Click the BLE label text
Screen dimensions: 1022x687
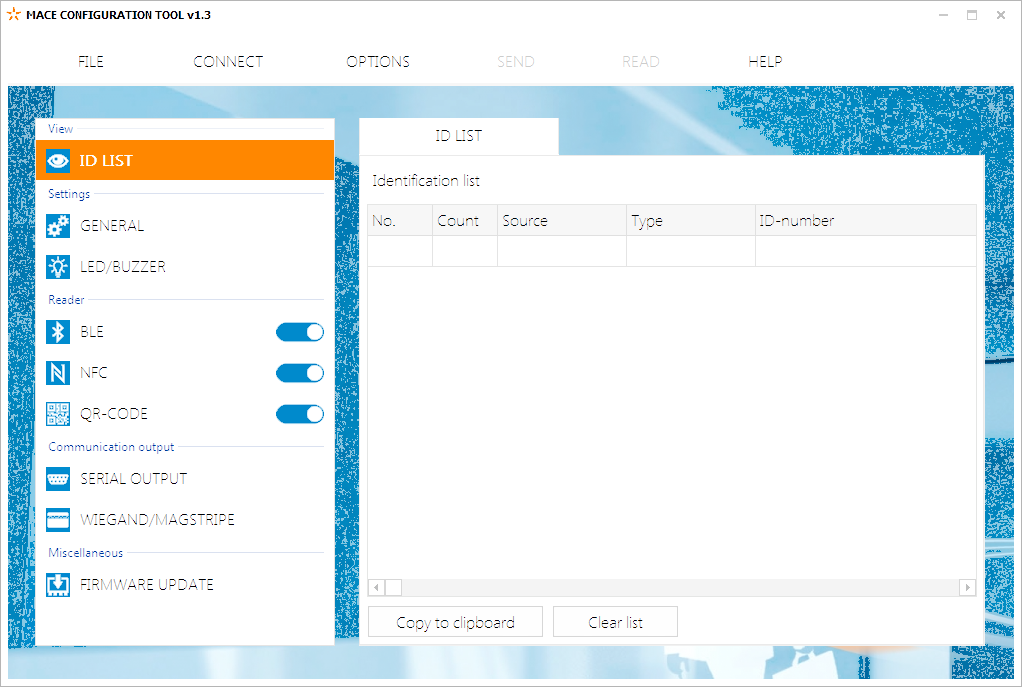[92, 332]
